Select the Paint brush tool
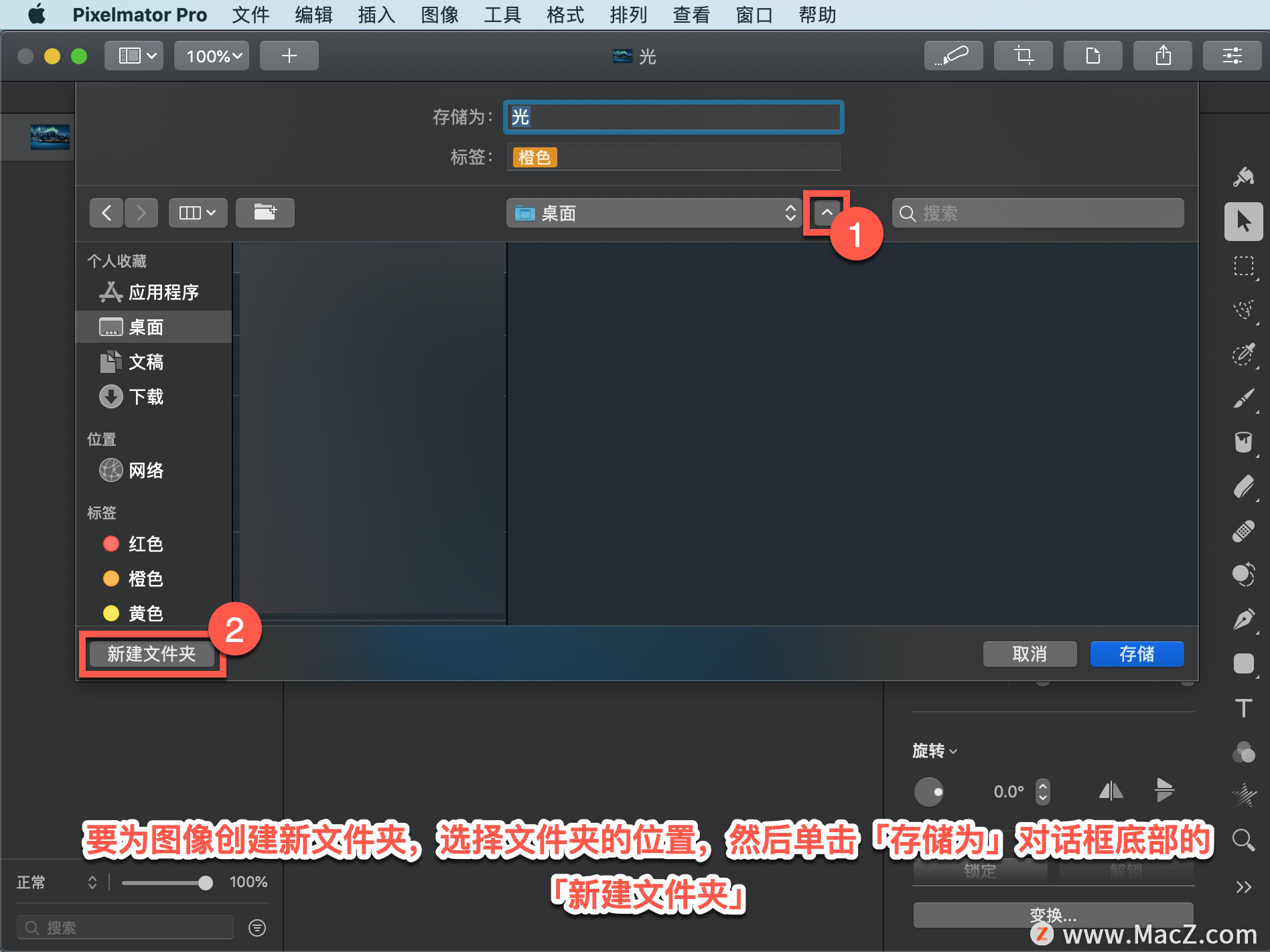This screenshot has height=952, width=1270. tap(1244, 398)
